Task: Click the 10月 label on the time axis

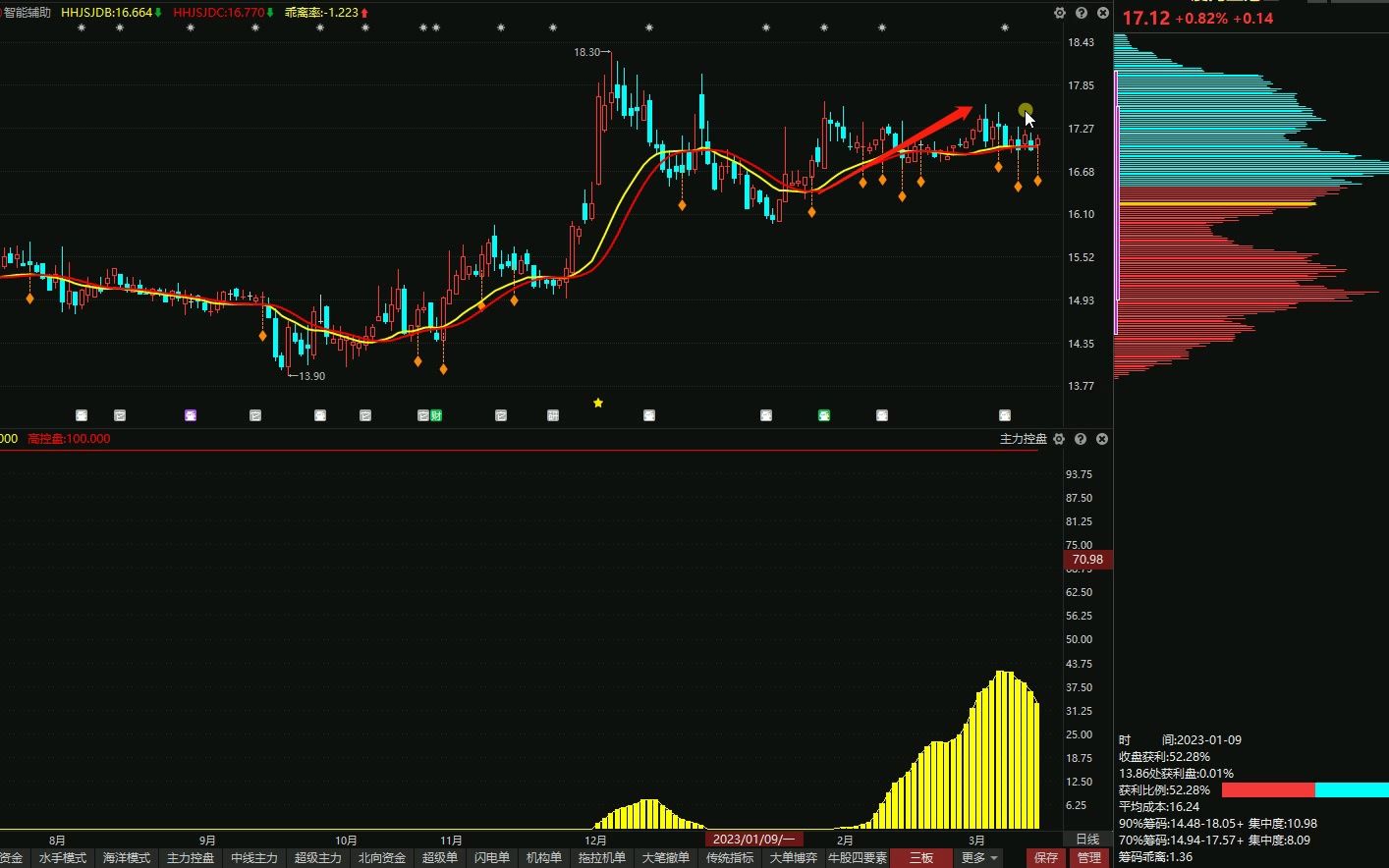Action: 346,841
